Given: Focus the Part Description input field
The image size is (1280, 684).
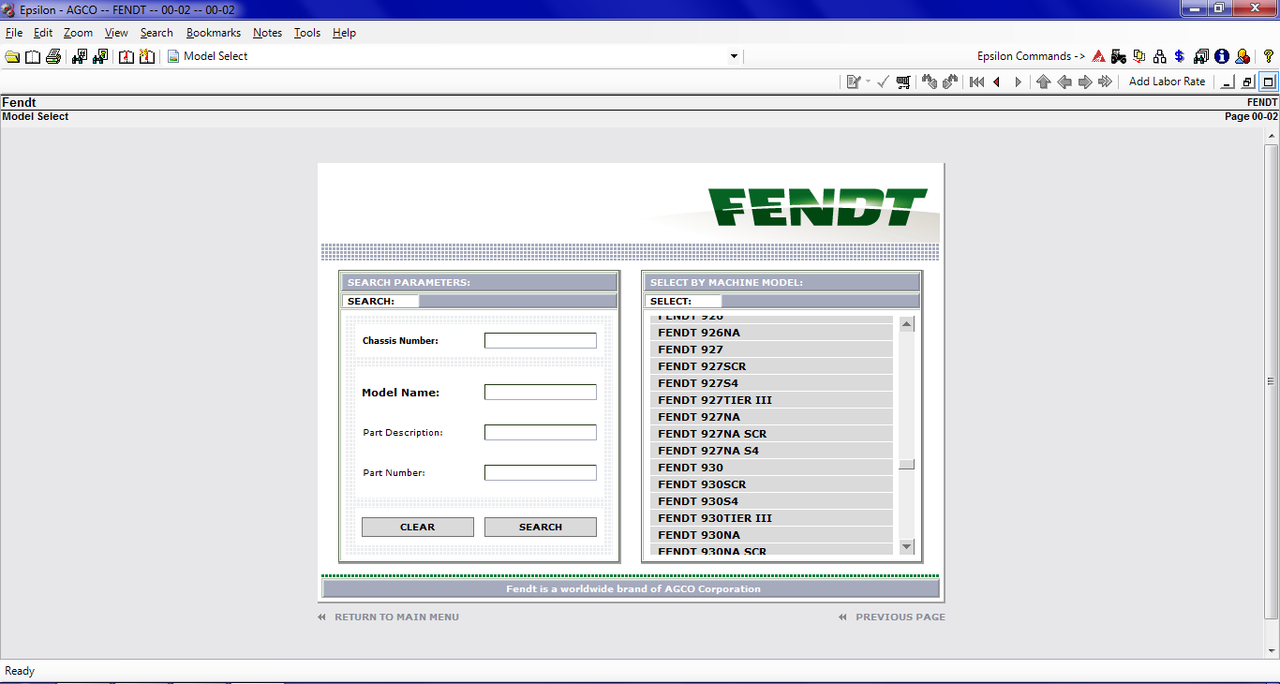Looking at the screenshot, I should [x=541, y=433].
